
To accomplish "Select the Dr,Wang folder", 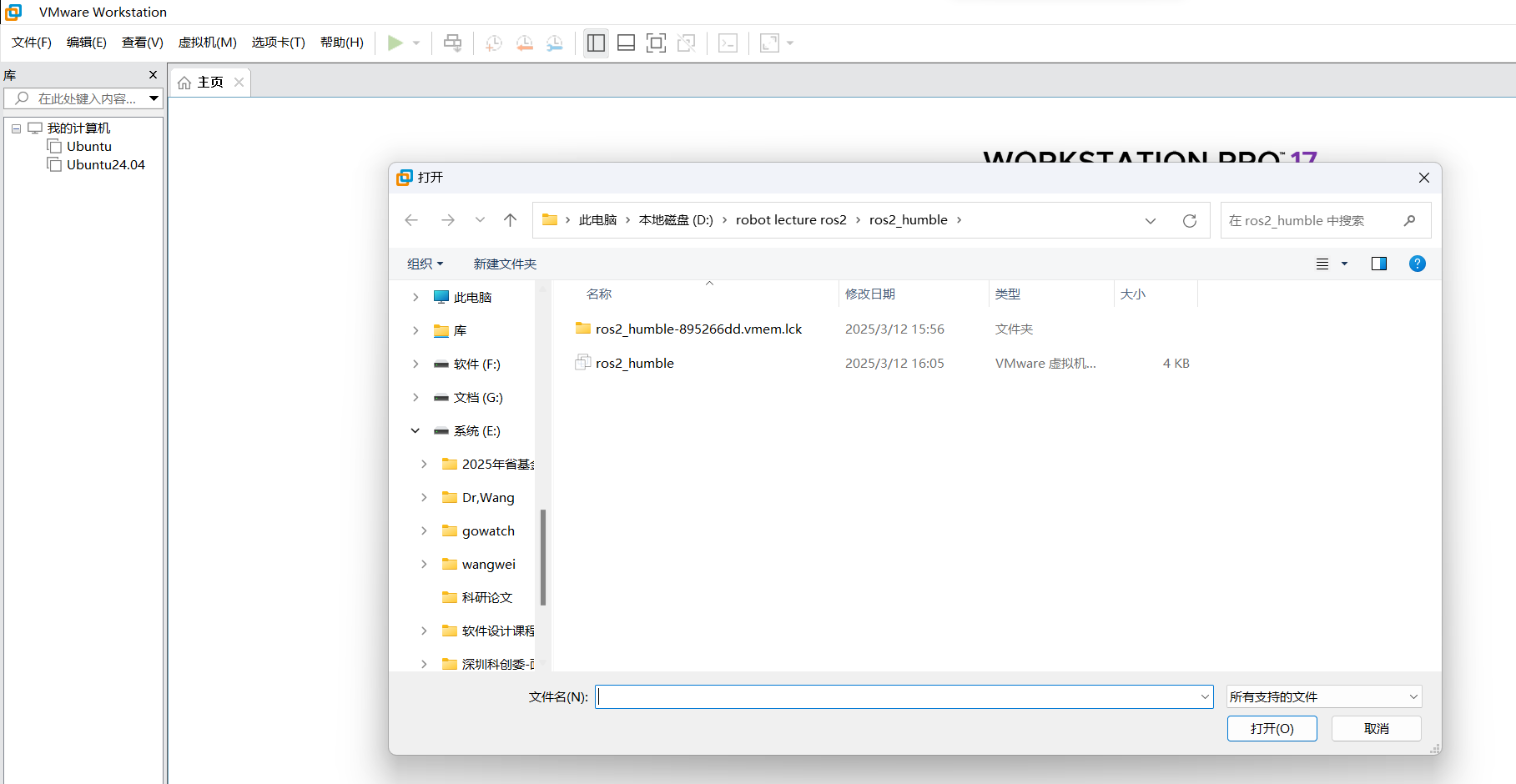I will click(488, 498).
